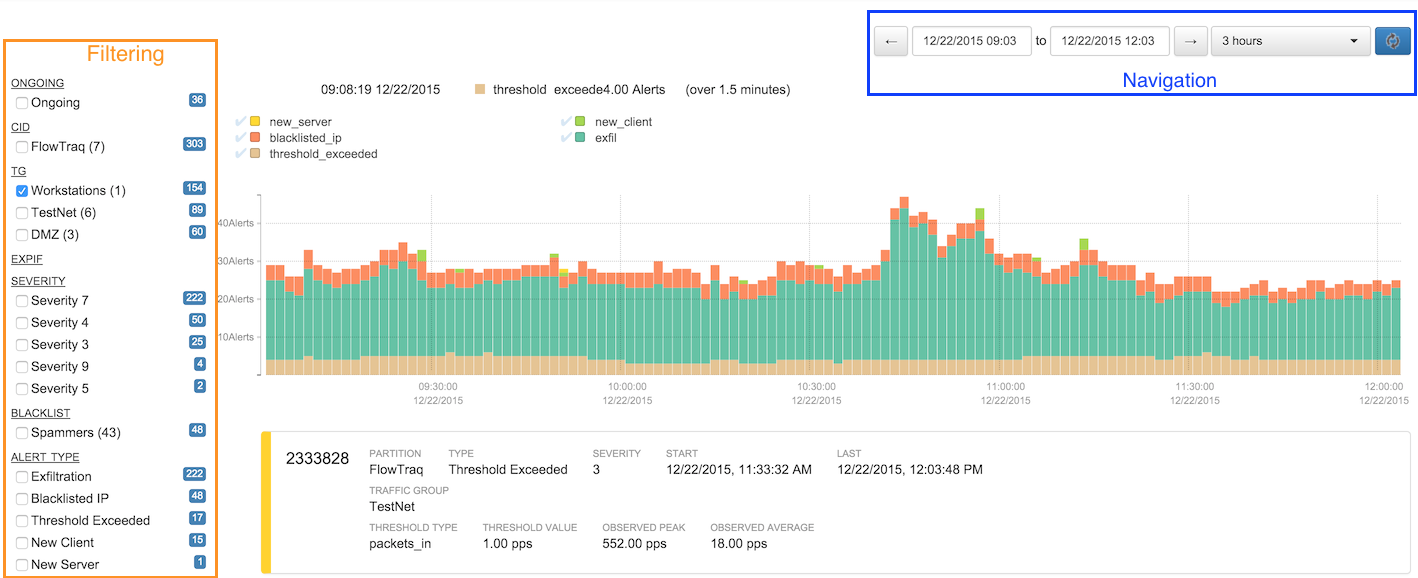This screenshot has width=1418, height=578.
Task: Click the ALERT TYPE section heading
Action: (x=45, y=457)
